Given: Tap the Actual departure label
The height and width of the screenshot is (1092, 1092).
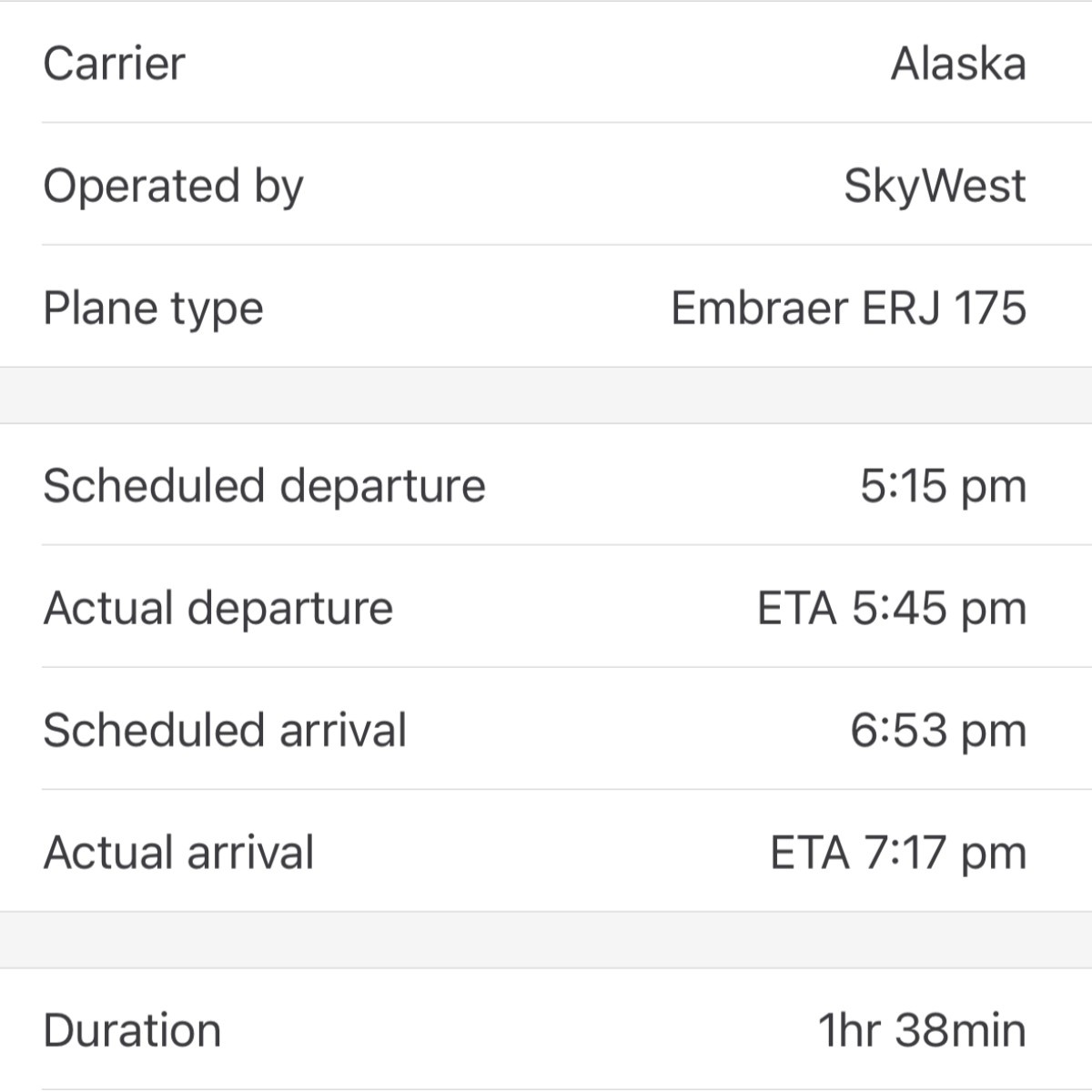Looking at the screenshot, I should coord(218,608).
